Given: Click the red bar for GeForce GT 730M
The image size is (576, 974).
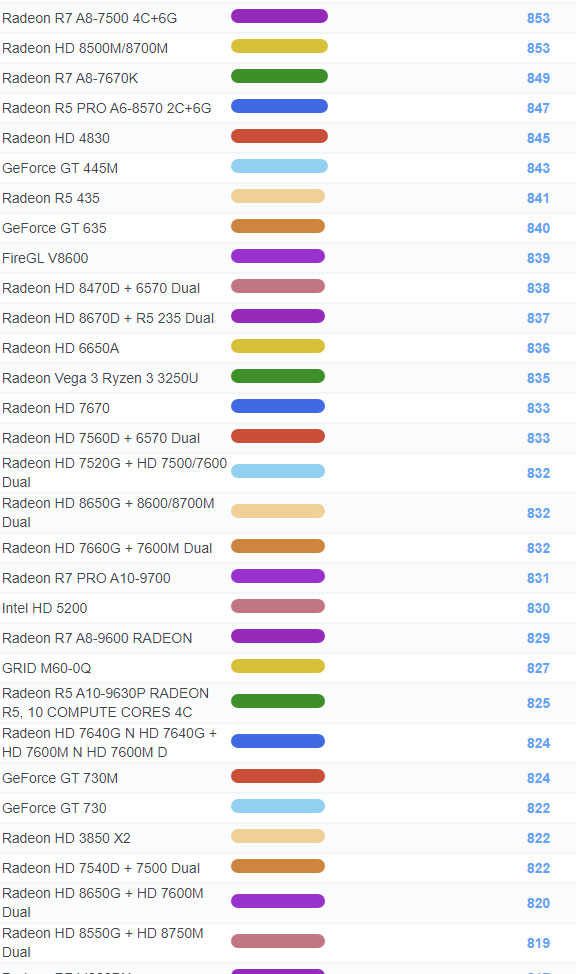Looking at the screenshot, I should pyautogui.click(x=278, y=775).
